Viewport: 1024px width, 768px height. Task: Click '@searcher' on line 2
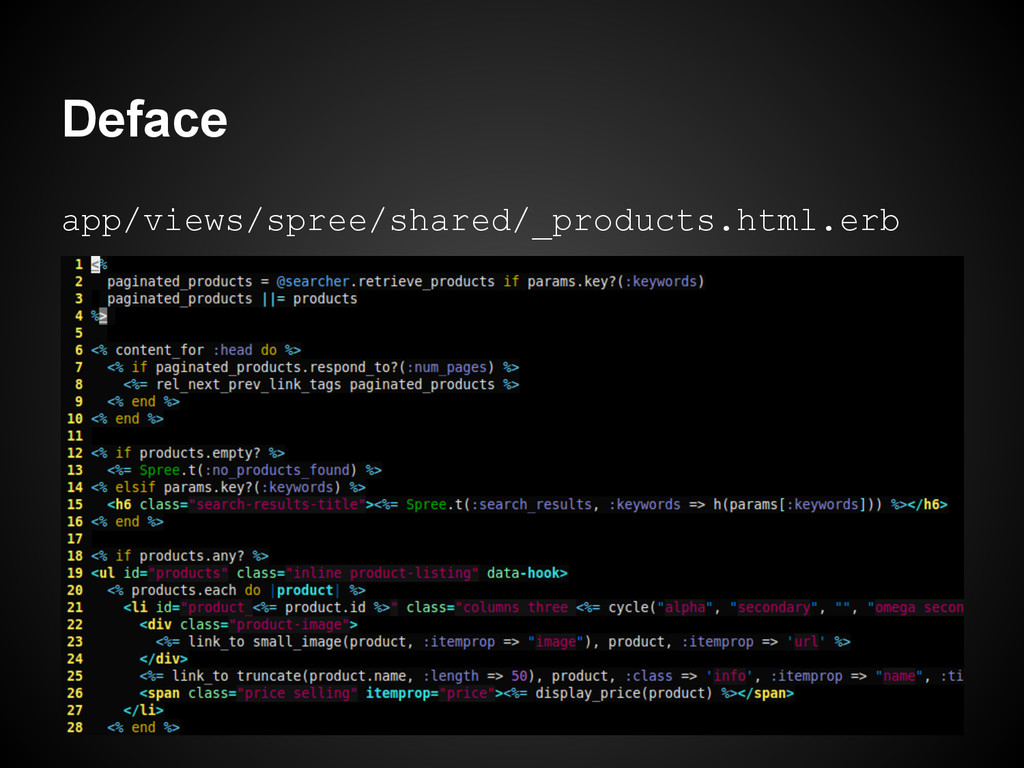(313, 281)
